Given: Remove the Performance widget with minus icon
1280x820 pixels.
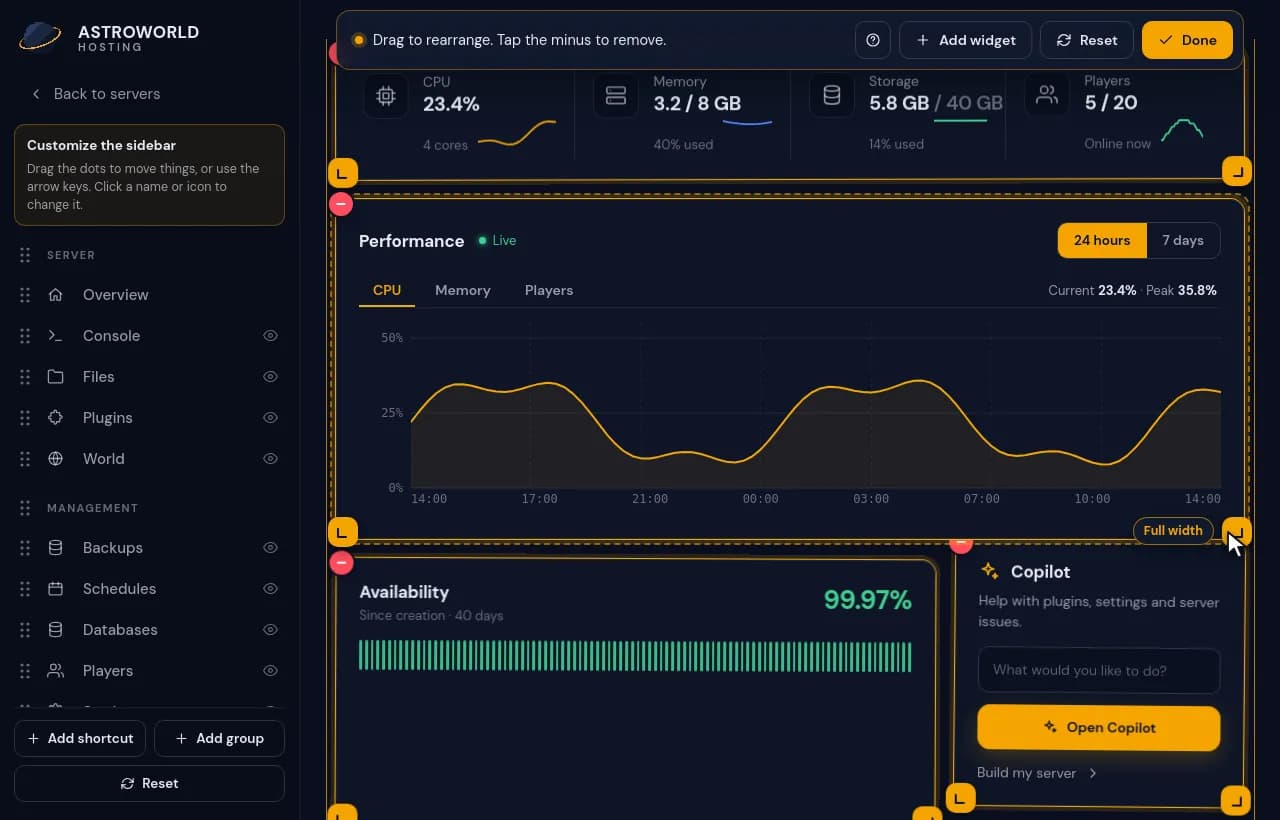Looking at the screenshot, I should click(x=341, y=204).
